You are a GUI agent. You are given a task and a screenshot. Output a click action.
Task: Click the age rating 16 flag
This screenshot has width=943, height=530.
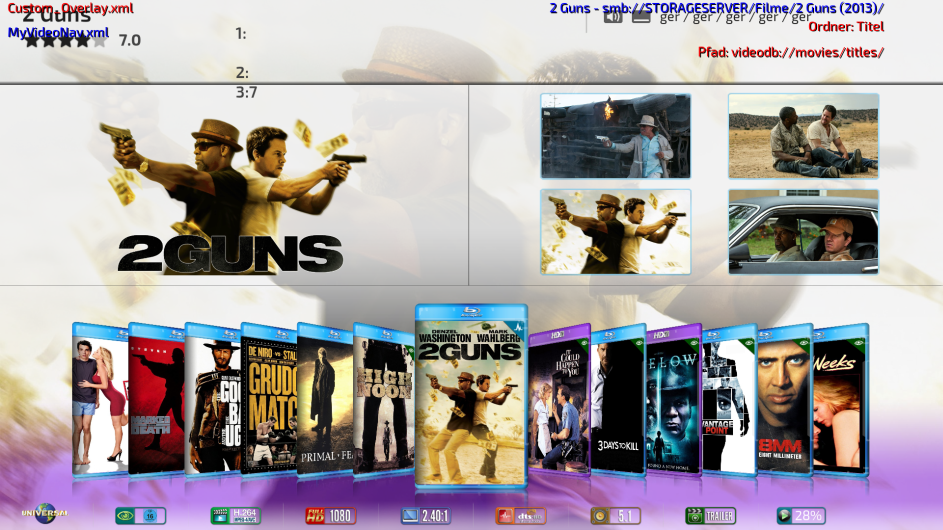[x=141, y=516]
